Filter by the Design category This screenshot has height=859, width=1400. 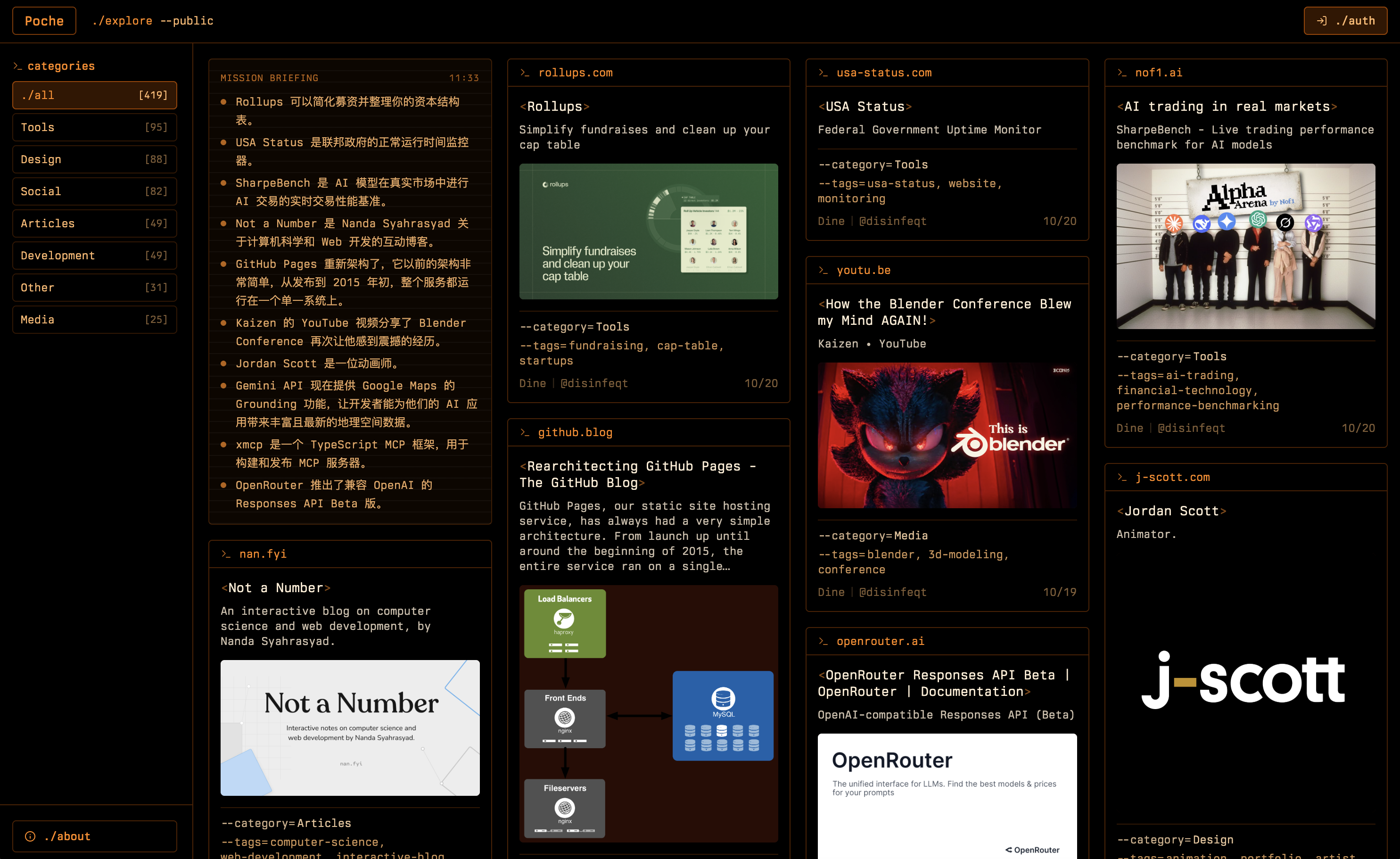pyautogui.click(x=94, y=160)
